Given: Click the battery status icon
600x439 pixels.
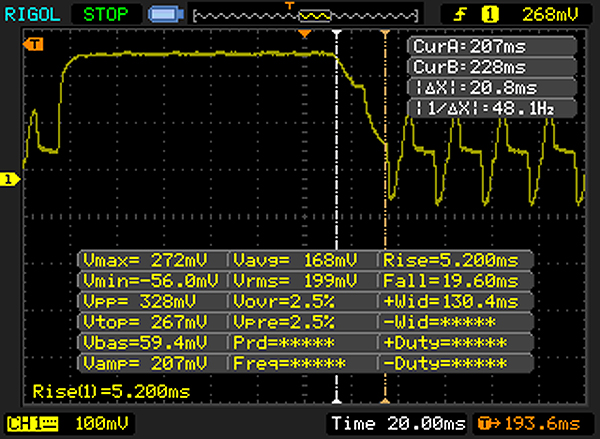Looking at the screenshot, I should pyautogui.click(x=166, y=15).
